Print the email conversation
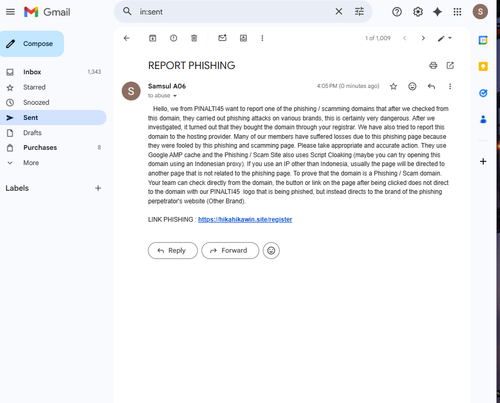 [x=433, y=65]
